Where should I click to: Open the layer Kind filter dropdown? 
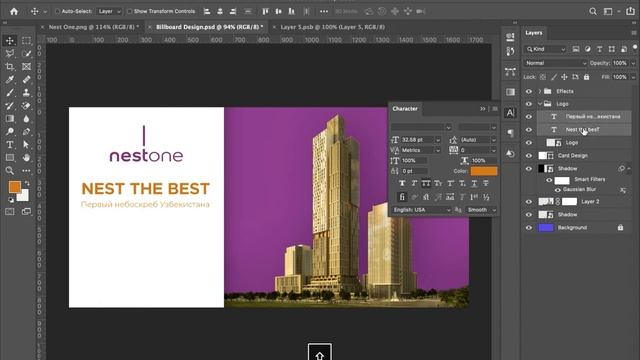[546, 49]
